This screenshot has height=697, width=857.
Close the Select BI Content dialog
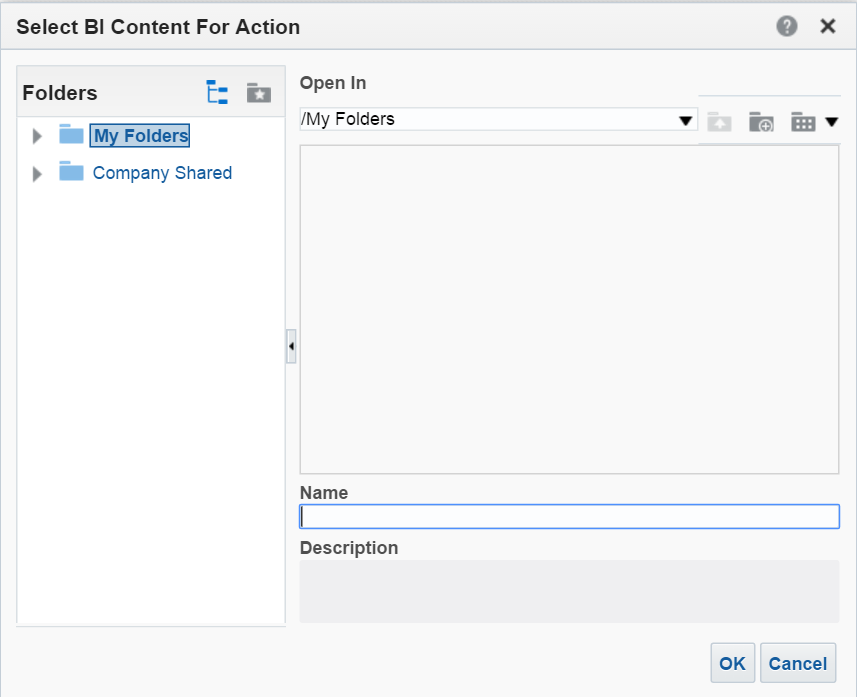[828, 27]
